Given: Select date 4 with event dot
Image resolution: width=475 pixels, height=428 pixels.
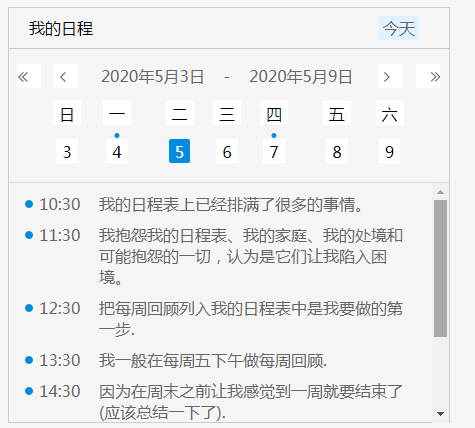Looking at the screenshot, I should point(117,151).
